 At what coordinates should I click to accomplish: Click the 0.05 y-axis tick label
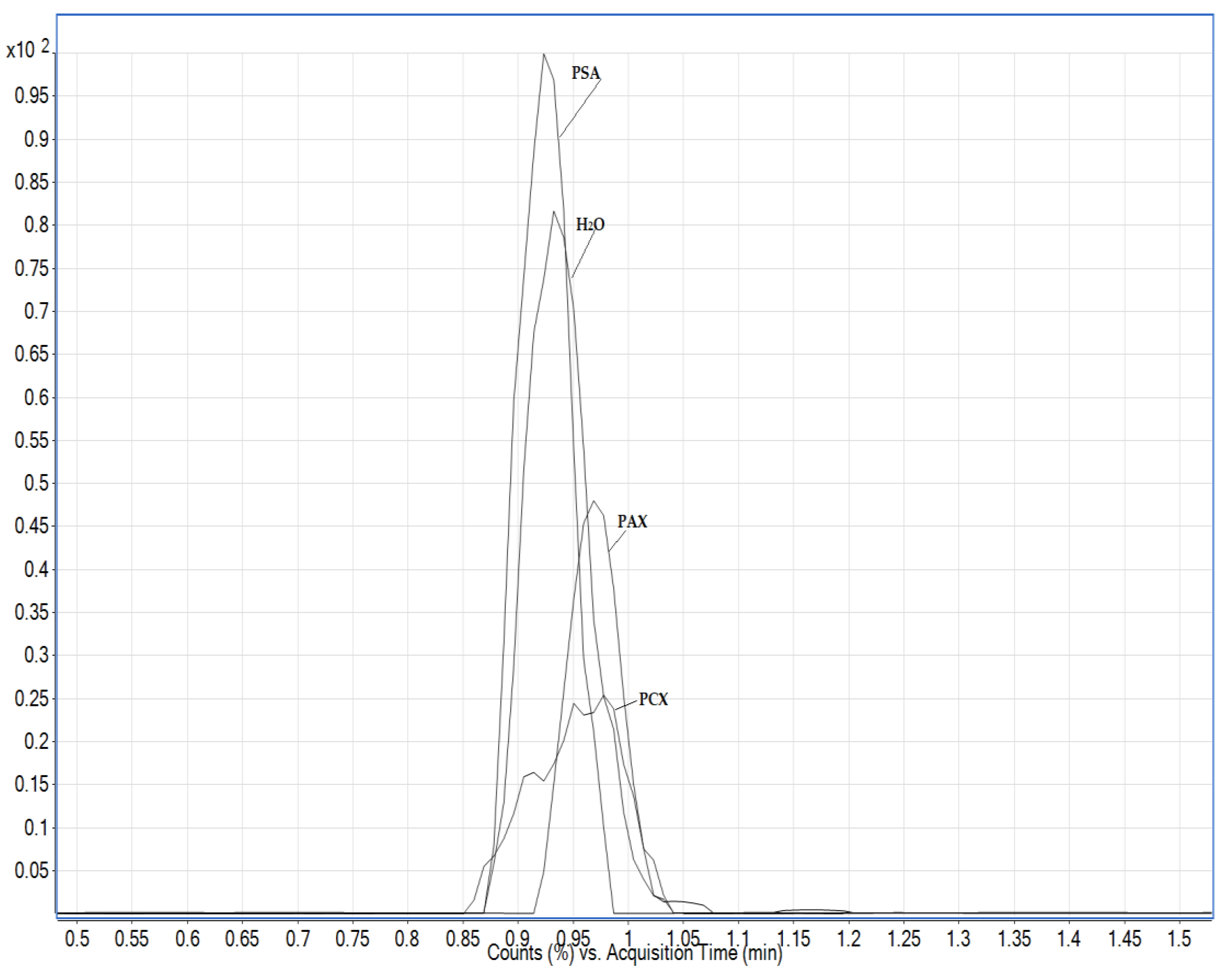click(32, 871)
